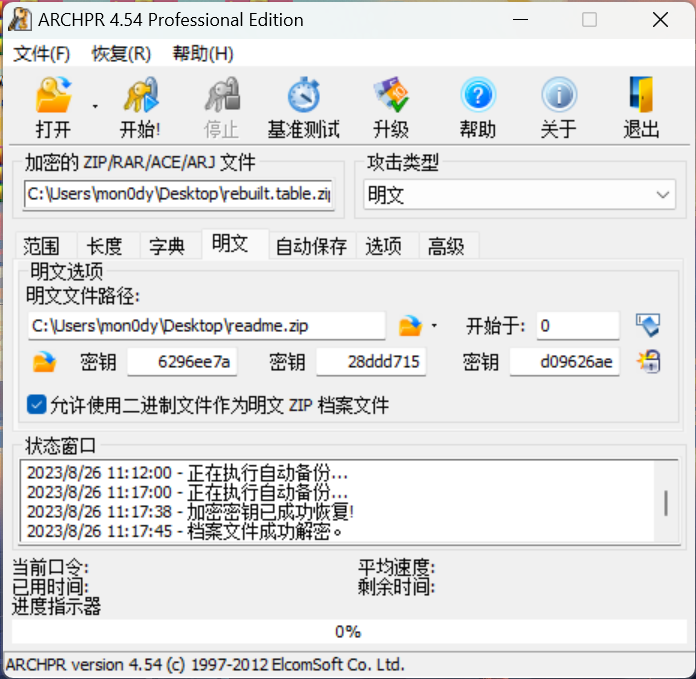The height and width of the screenshot is (679, 696).
Task: Click the 停止 (Stop) toolbar icon
Action: tap(222, 95)
